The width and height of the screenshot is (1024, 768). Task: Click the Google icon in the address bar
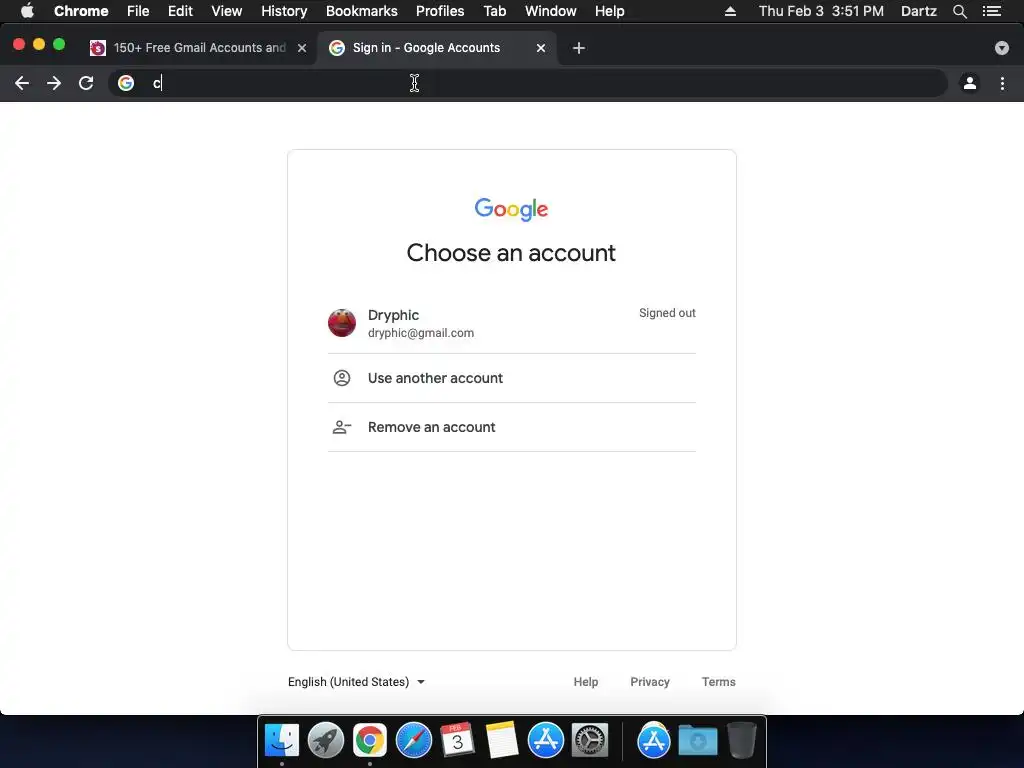[x=126, y=83]
